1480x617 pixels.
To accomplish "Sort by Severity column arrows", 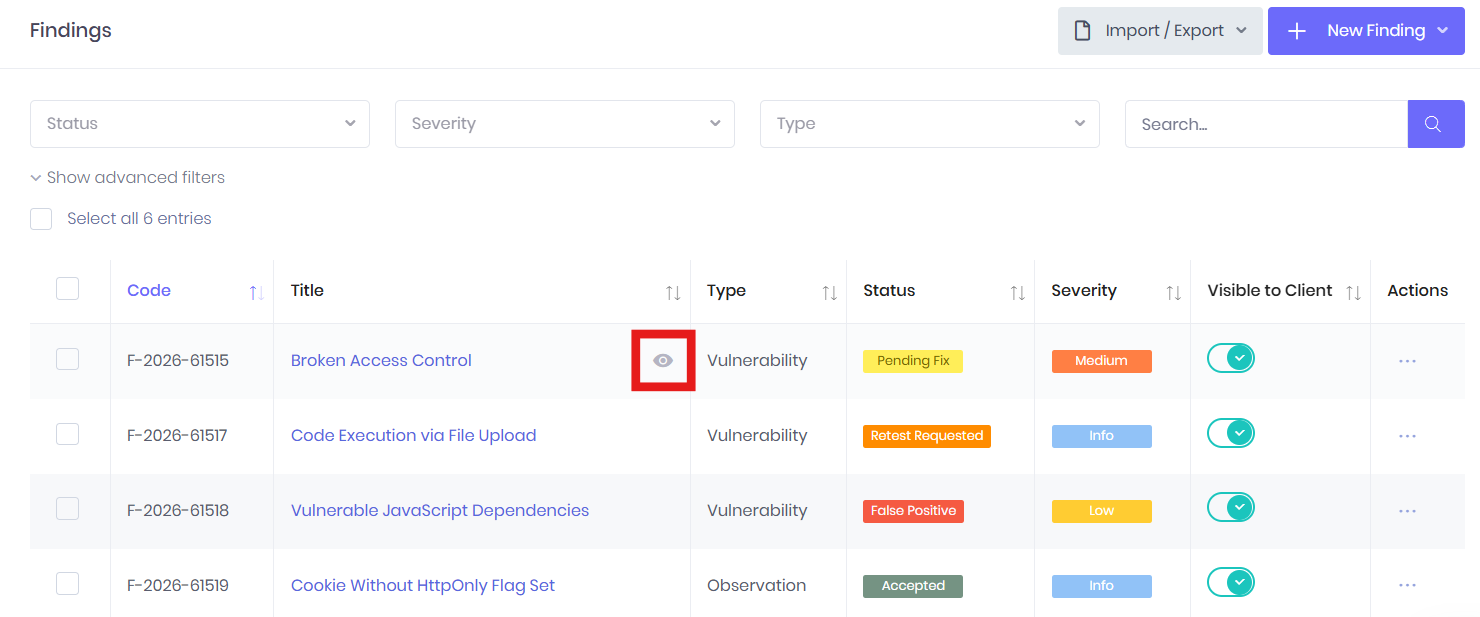I will tap(1173, 292).
